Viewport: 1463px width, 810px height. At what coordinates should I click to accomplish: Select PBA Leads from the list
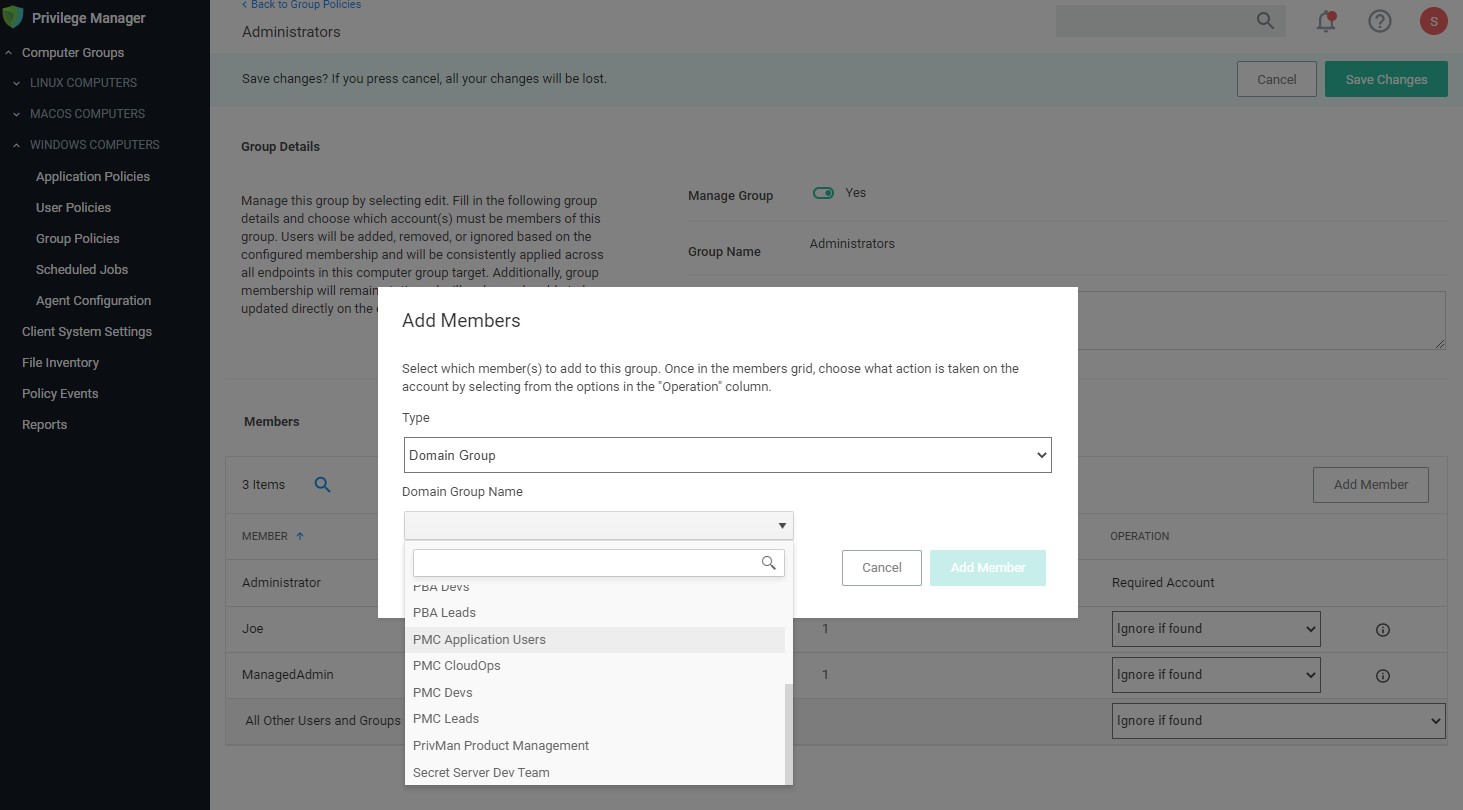coord(595,613)
